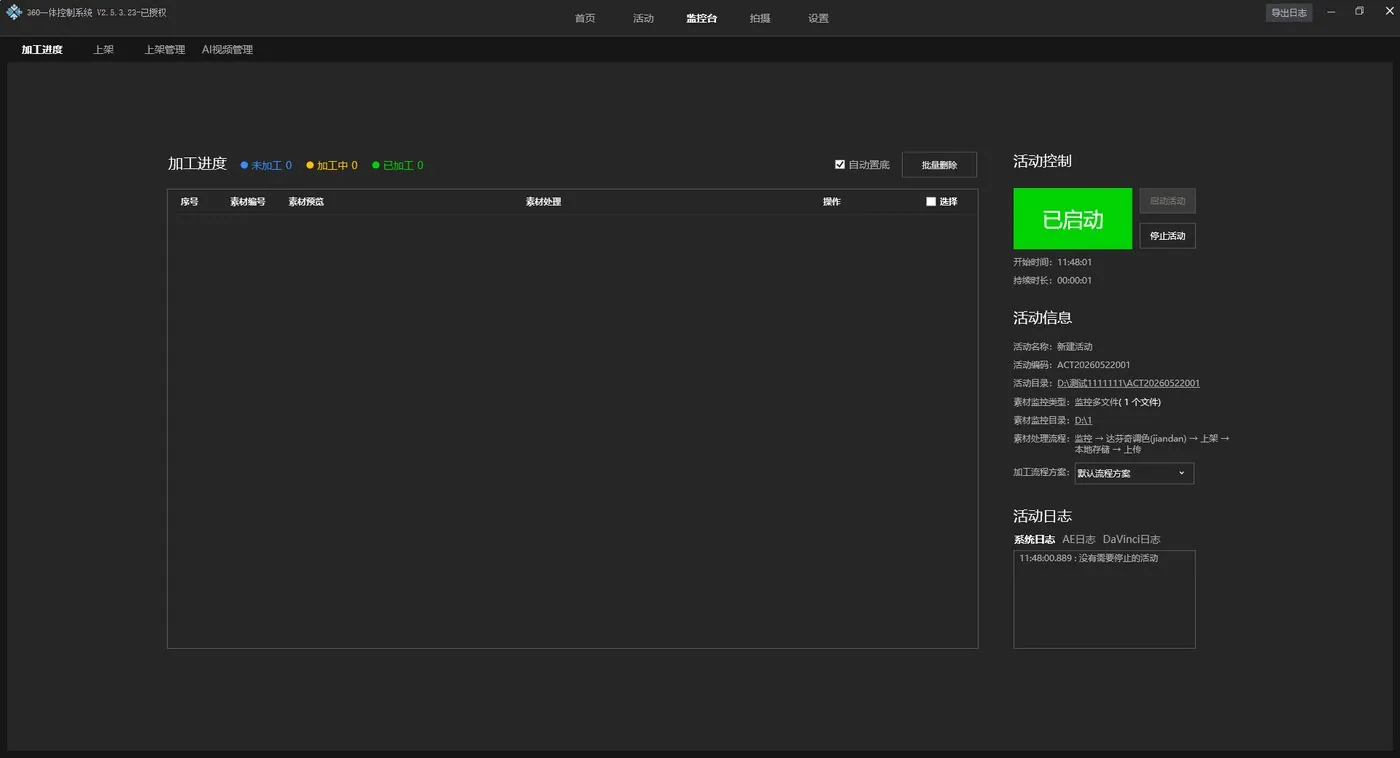Screen dimensions: 1400x758
Task: Click the 360 app logo icon
Action: (x=14, y=12)
